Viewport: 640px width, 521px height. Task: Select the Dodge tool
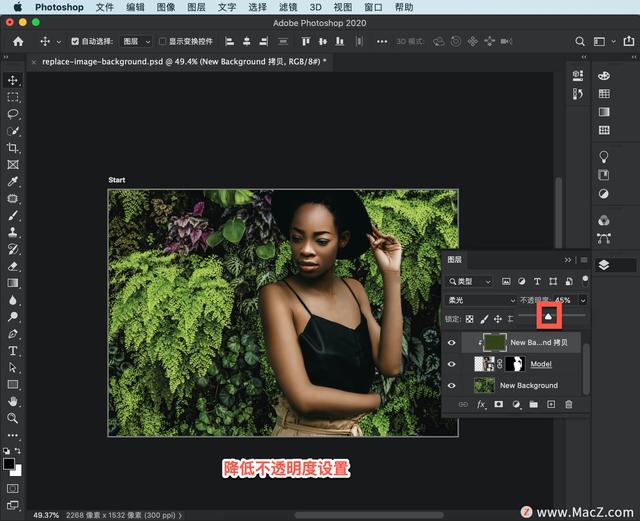[13, 317]
